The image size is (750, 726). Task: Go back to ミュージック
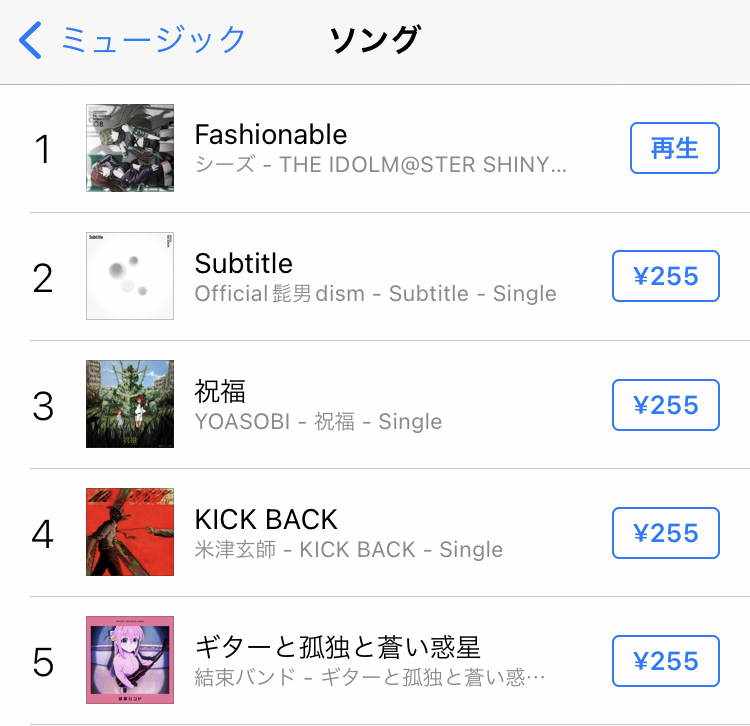coord(153,40)
